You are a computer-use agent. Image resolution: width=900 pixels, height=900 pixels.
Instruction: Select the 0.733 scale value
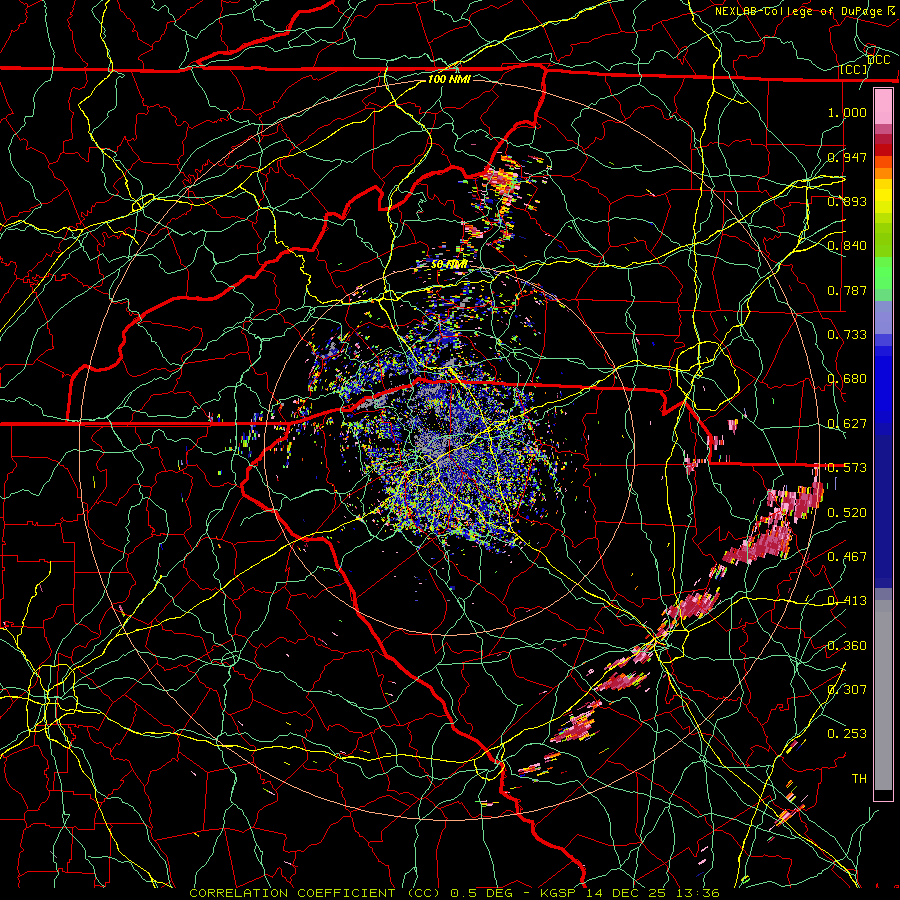coord(847,335)
